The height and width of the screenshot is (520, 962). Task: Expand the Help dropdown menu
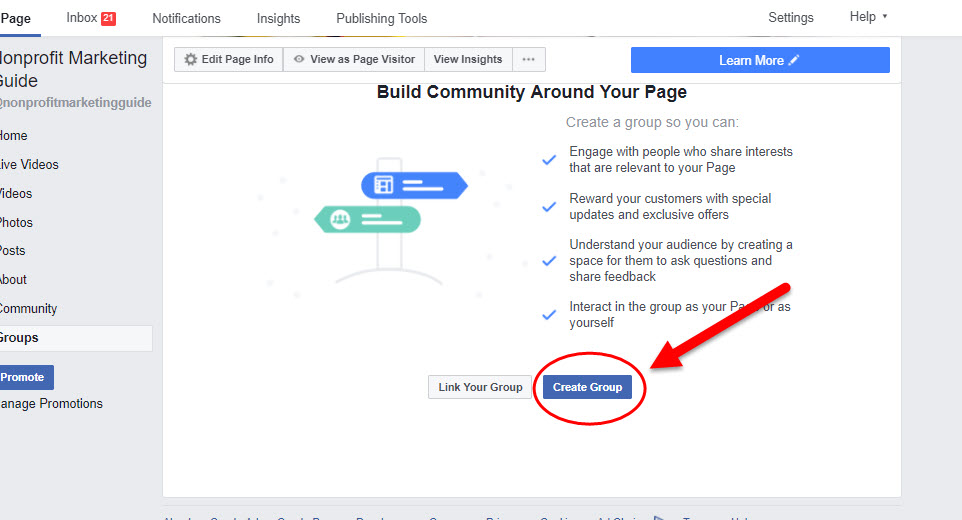point(868,17)
